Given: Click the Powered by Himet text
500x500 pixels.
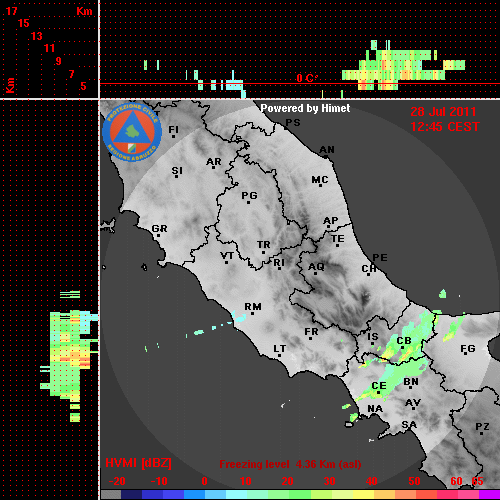Looking at the screenshot, I should (x=305, y=108).
